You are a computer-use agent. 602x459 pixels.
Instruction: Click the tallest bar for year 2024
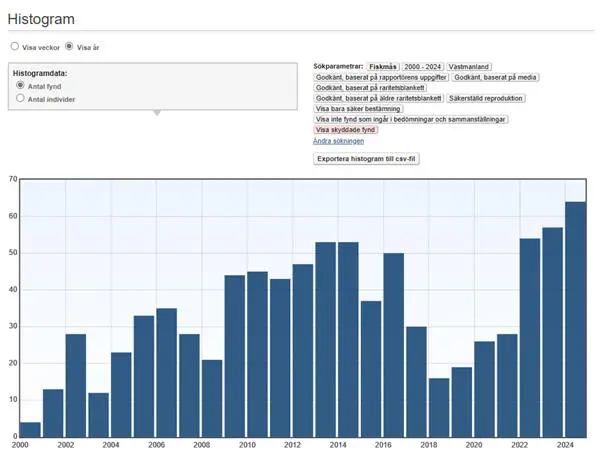click(x=575, y=319)
